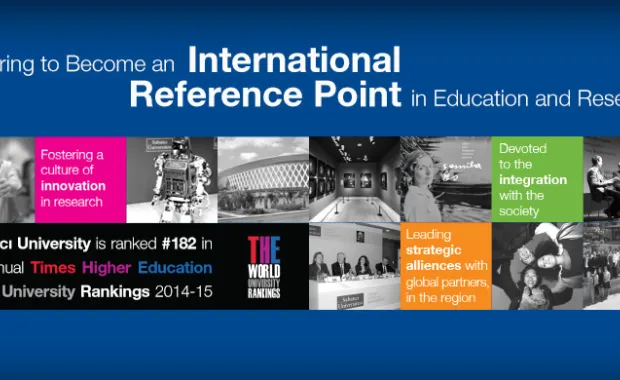View the art gallery hallway photo
Viewport: 620px width, 380px height.
point(355,180)
